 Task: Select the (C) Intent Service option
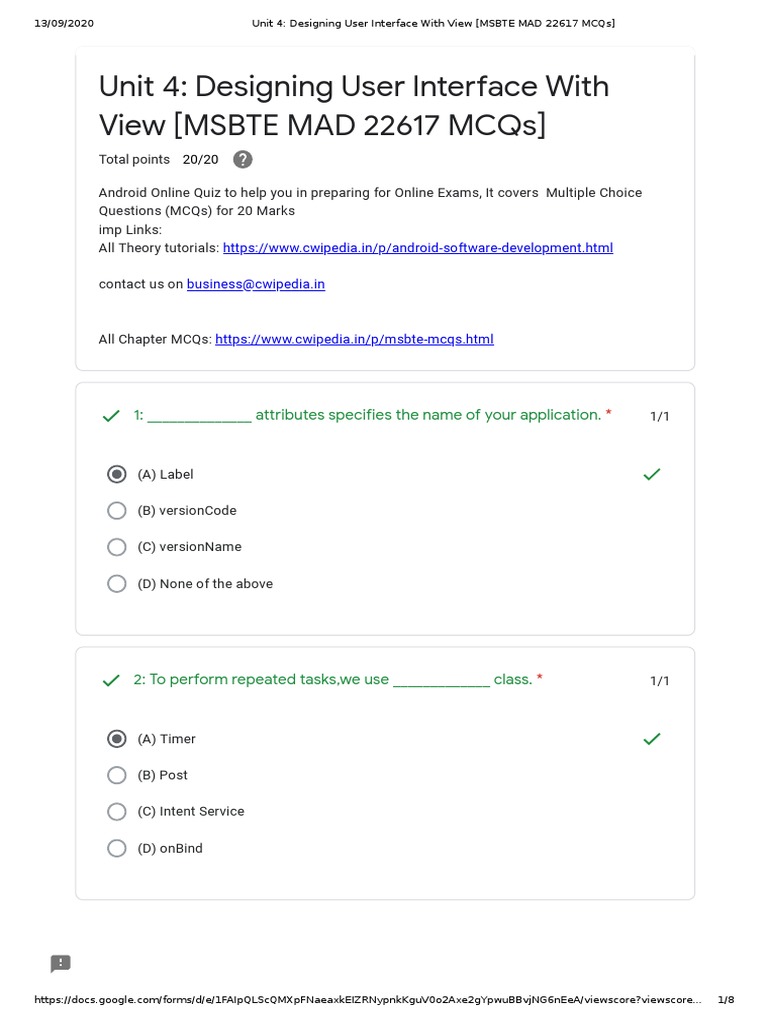tap(117, 812)
